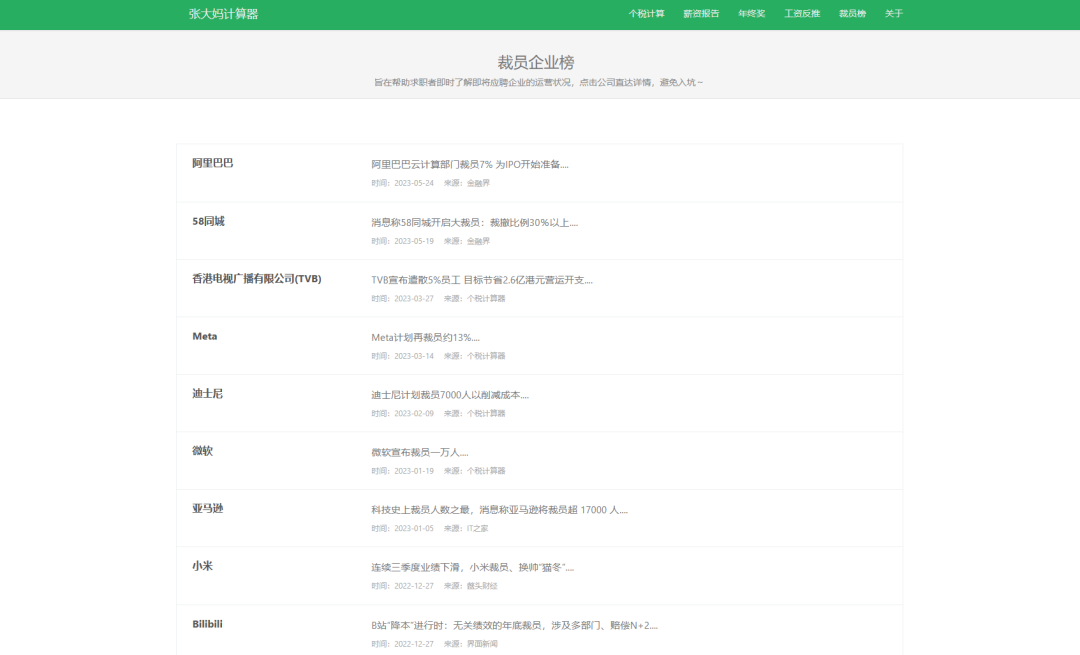The image size is (1080, 655).
Task: Open the 工资反推 menu item
Action: pos(802,14)
